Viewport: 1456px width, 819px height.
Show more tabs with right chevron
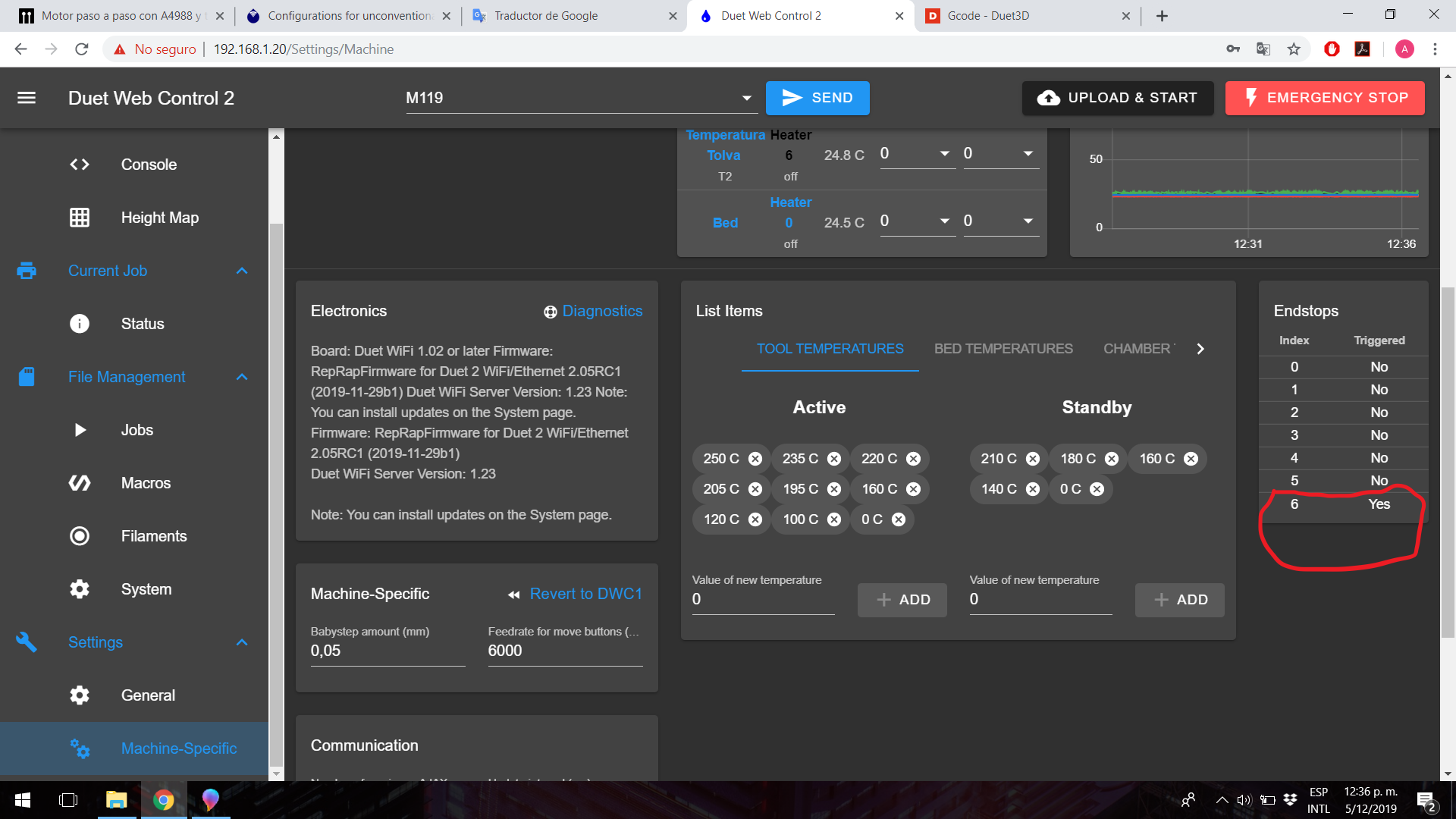1200,349
